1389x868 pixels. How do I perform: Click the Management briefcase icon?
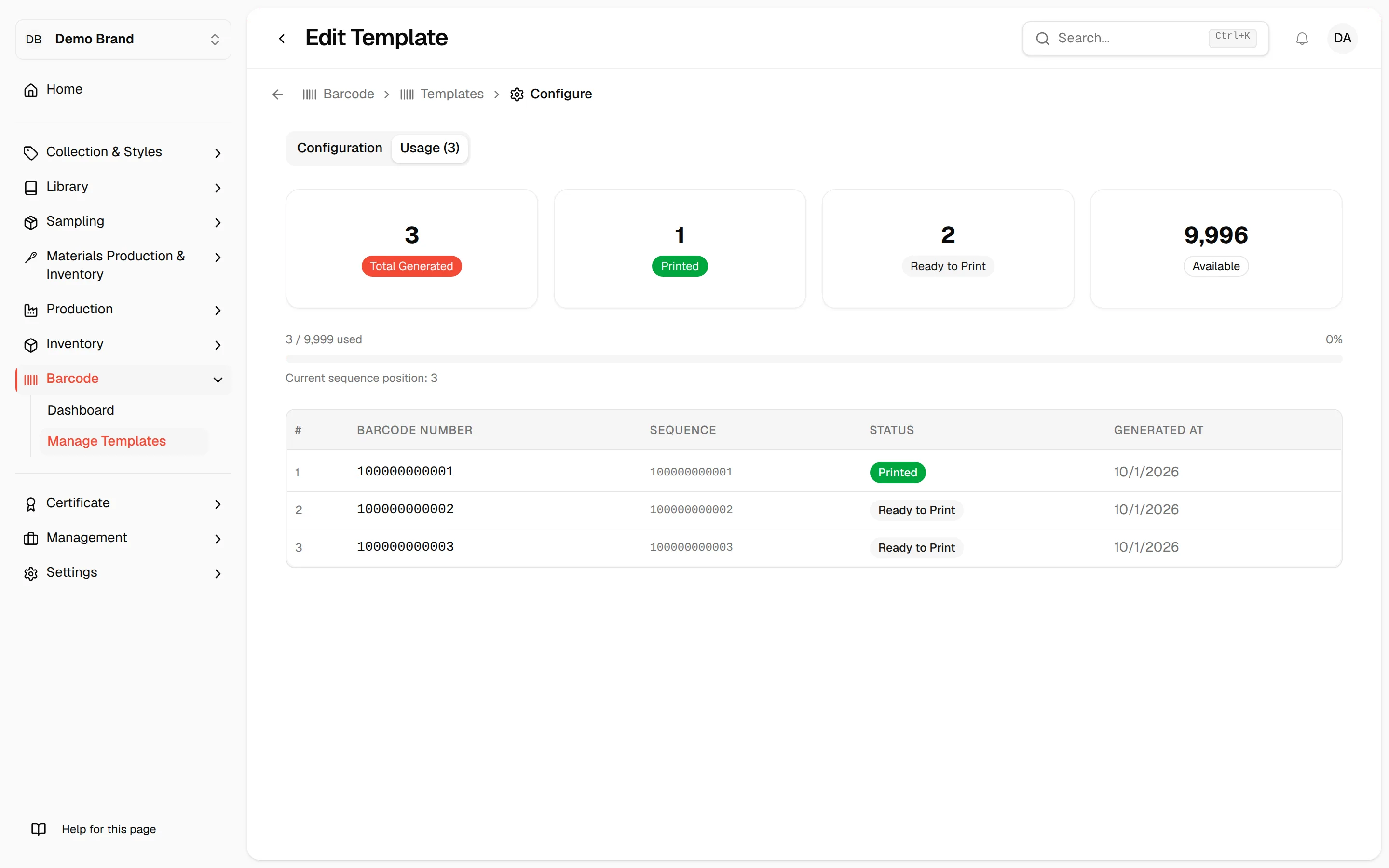[x=31, y=539]
